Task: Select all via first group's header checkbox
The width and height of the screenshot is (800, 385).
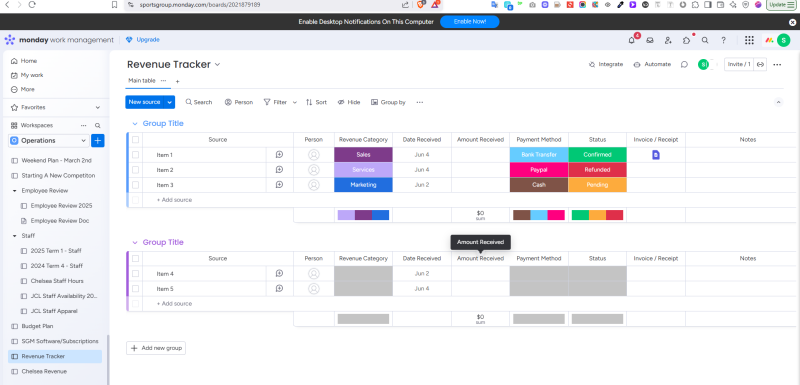Action: 135,140
